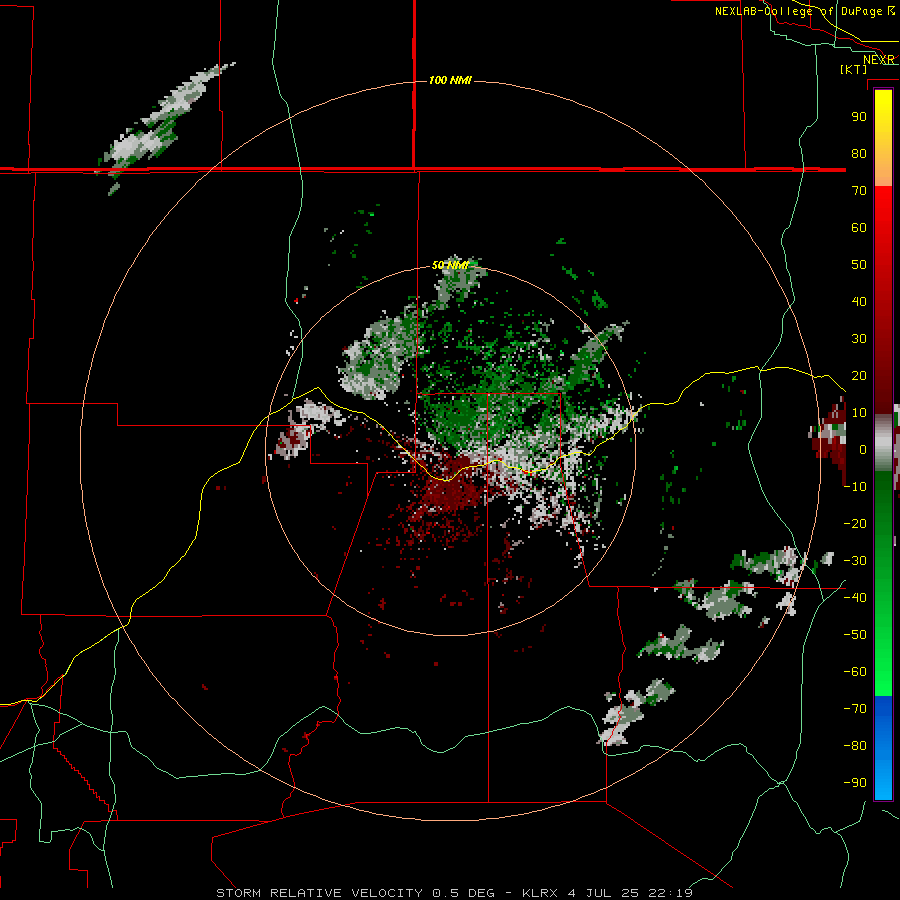Click the "-40" scale value

pyautogui.click(x=855, y=598)
